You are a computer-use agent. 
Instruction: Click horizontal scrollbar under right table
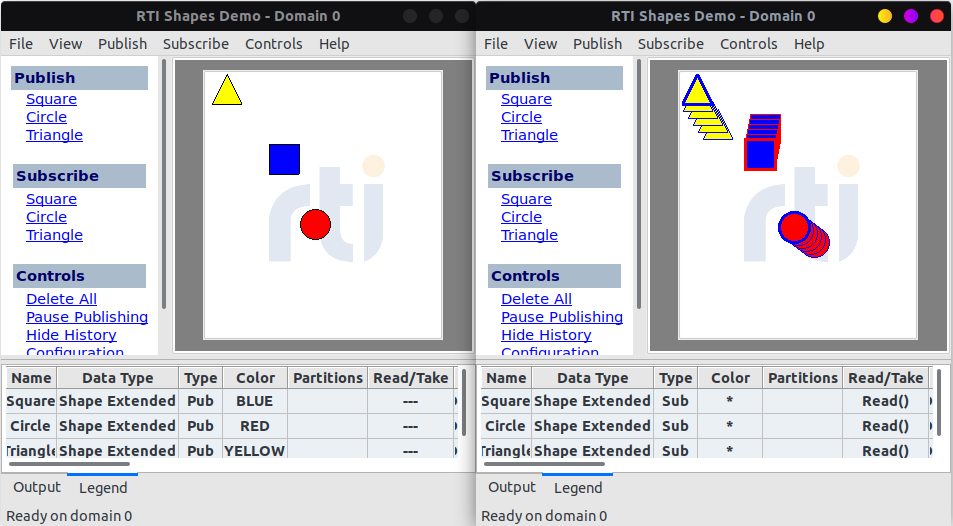[543, 464]
